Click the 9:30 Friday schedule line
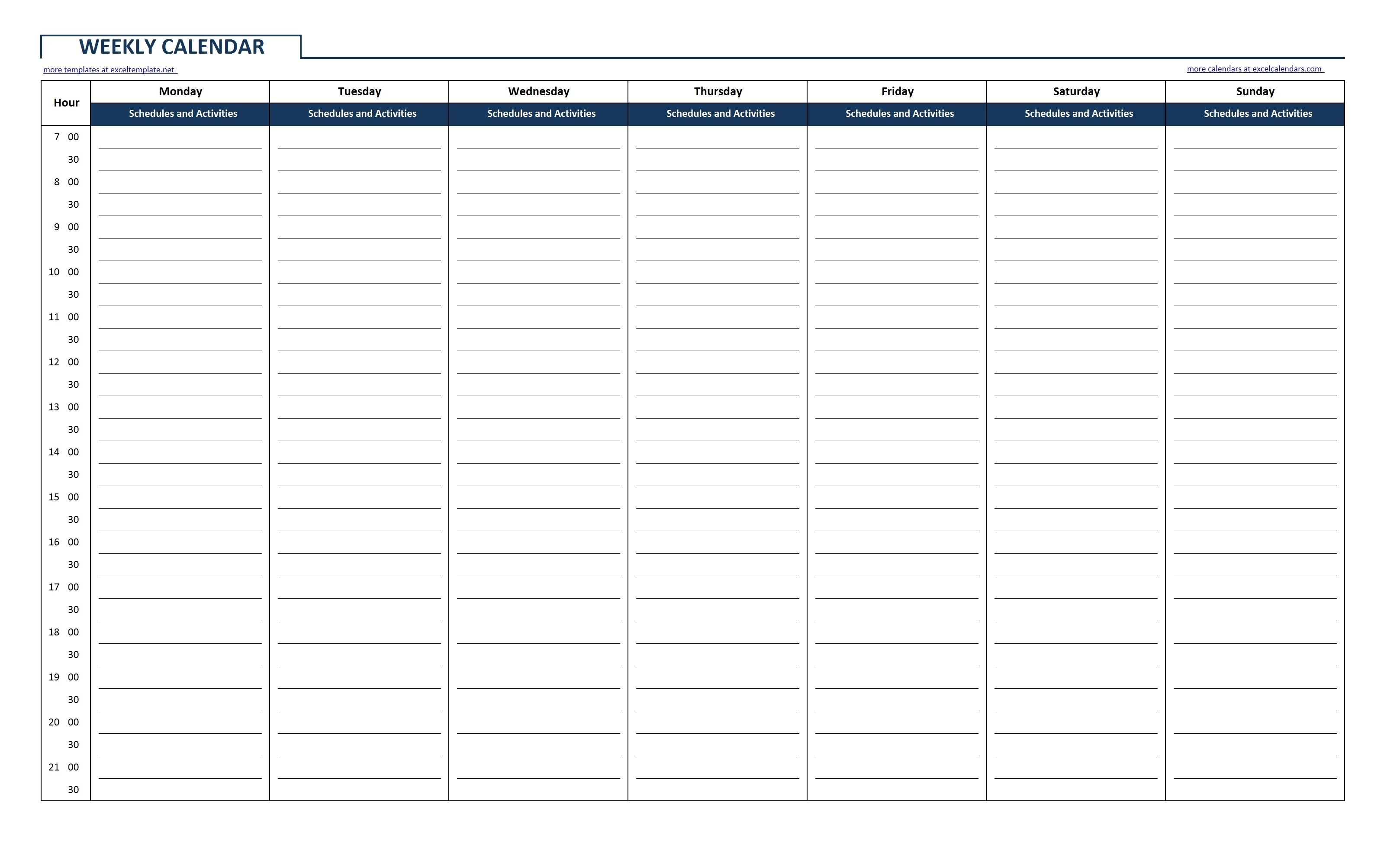This screenshot has height=851, width=1400. [x=899, y=253]
